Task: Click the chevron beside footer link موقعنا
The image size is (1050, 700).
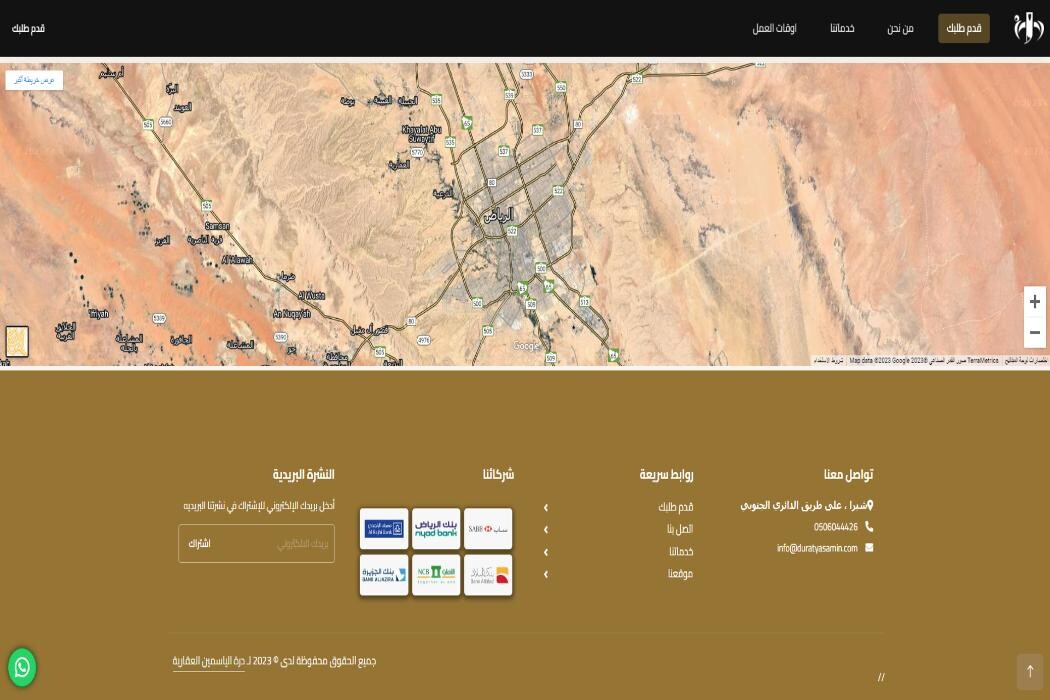Action: point(545,574)
